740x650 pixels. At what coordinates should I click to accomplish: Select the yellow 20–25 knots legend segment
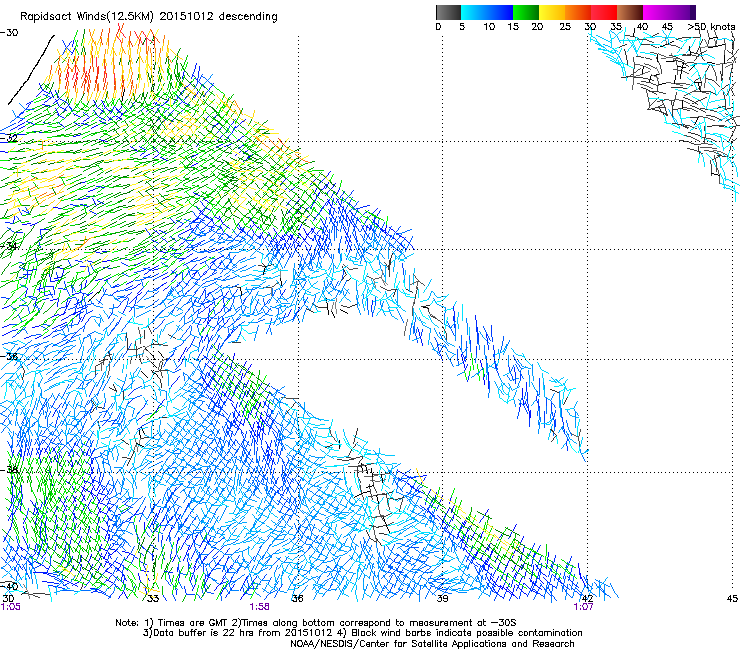coord(552,12)
